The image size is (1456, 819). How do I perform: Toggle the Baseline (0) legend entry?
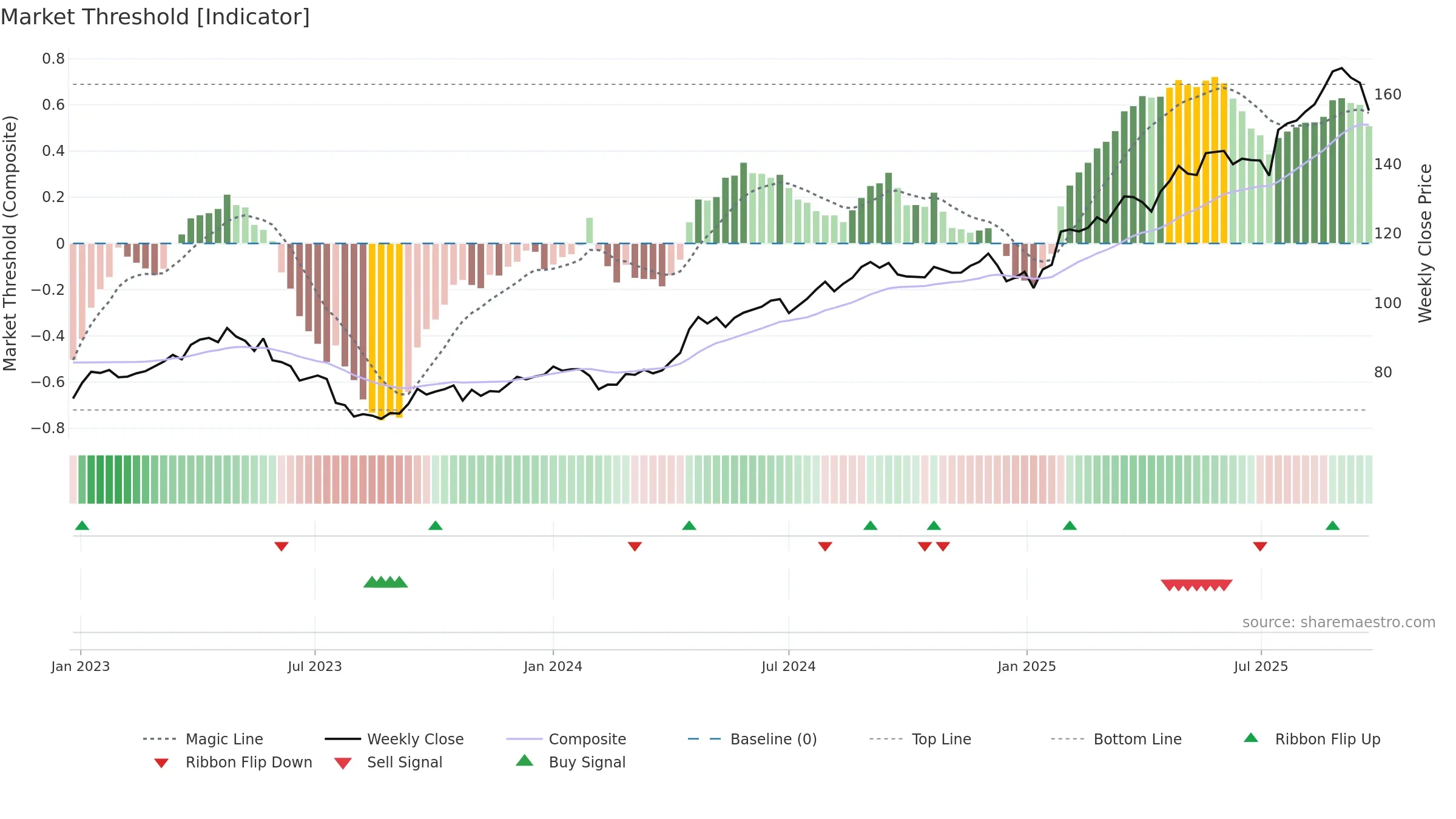[x=752, y=739]
